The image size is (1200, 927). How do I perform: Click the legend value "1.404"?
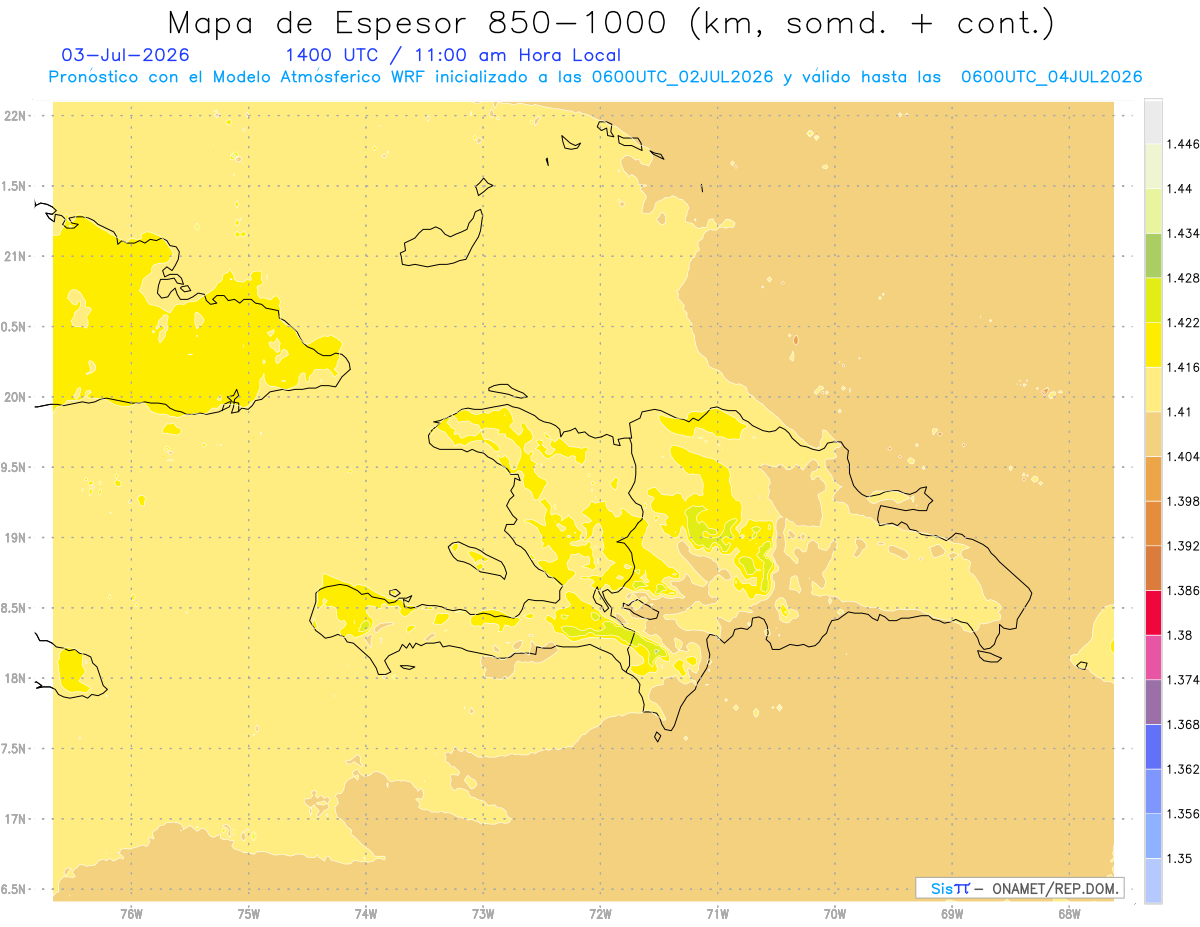click(x=1183, y=456)
